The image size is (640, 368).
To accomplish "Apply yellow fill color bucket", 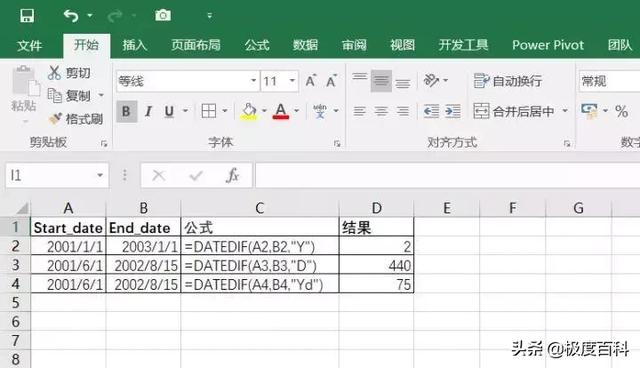I will 249,111.
